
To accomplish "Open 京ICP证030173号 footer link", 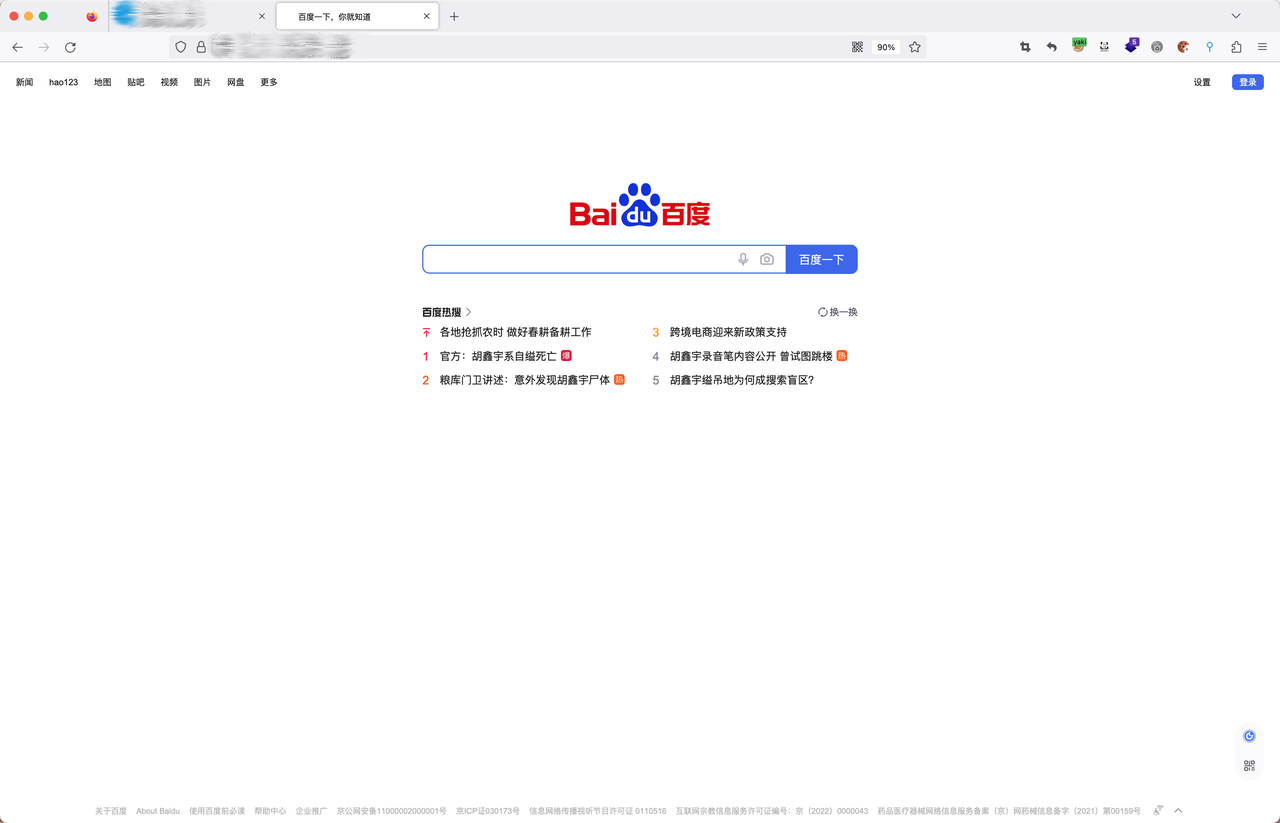I will click(x=488, y=811).
